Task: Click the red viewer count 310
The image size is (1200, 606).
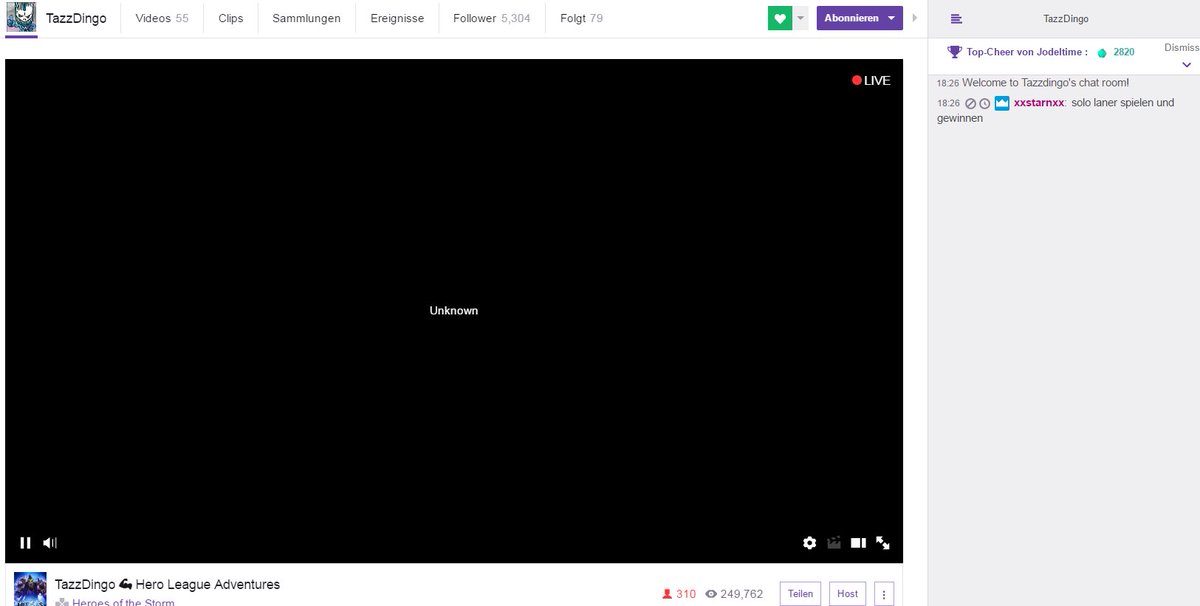Action: (x=679, y=594)
